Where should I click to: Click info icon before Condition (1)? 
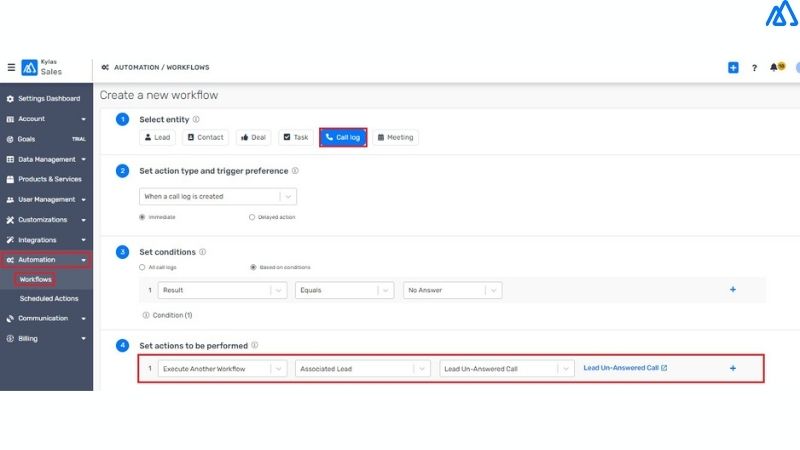146,315
